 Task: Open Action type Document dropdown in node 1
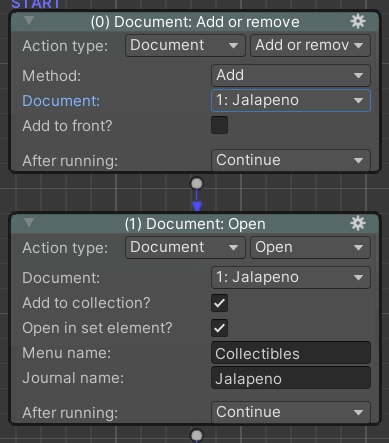click(x=185, y=247)
